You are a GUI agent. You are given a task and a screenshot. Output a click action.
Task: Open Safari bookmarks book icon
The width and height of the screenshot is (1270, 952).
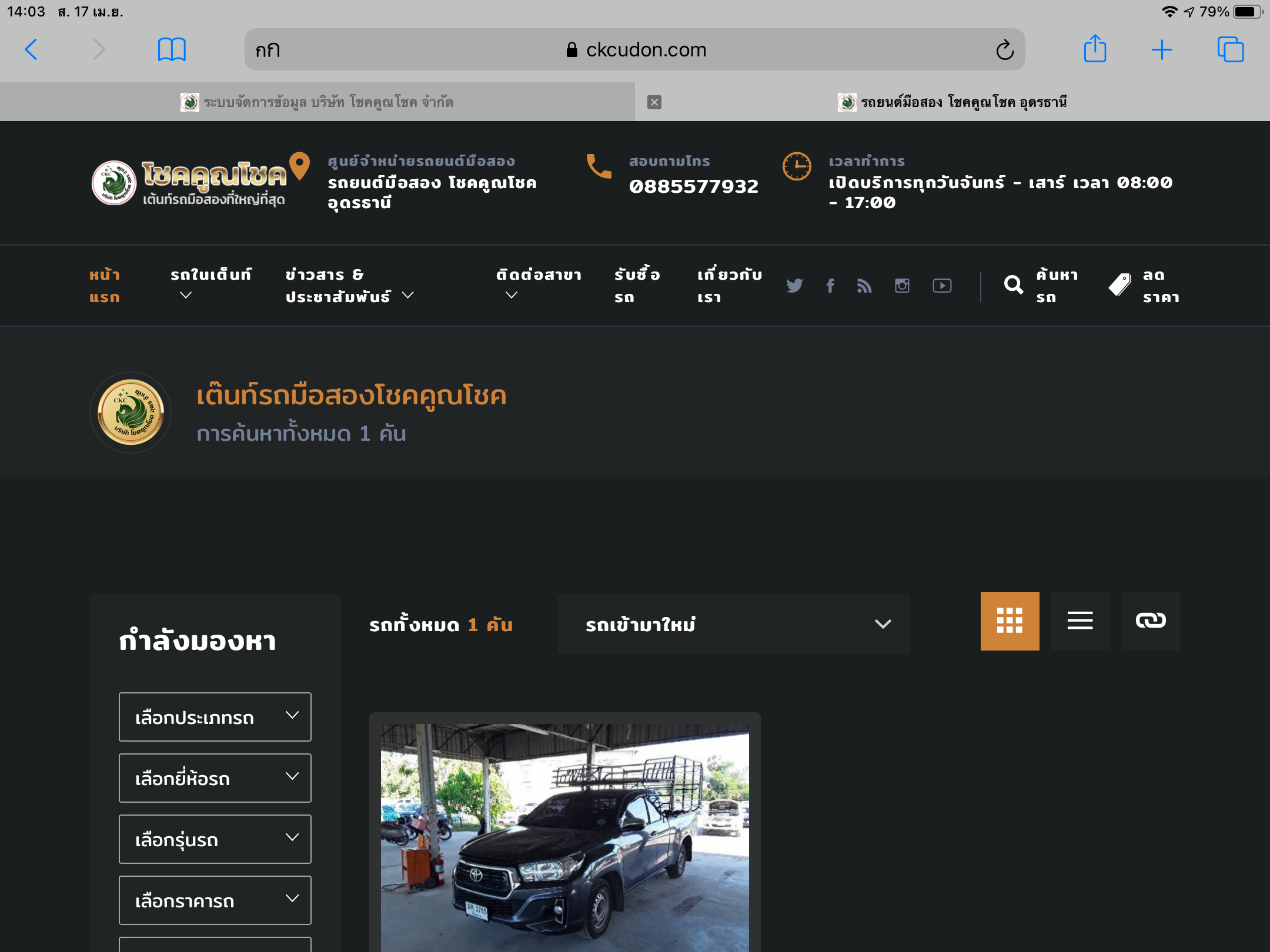click(x=172, y=49)
